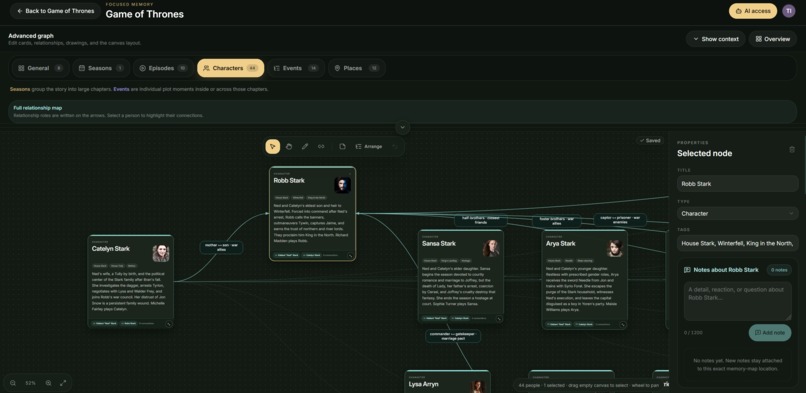Click the Full relationship map heading
This screenshot has width=806, height=393.
[x=38, y=108]
